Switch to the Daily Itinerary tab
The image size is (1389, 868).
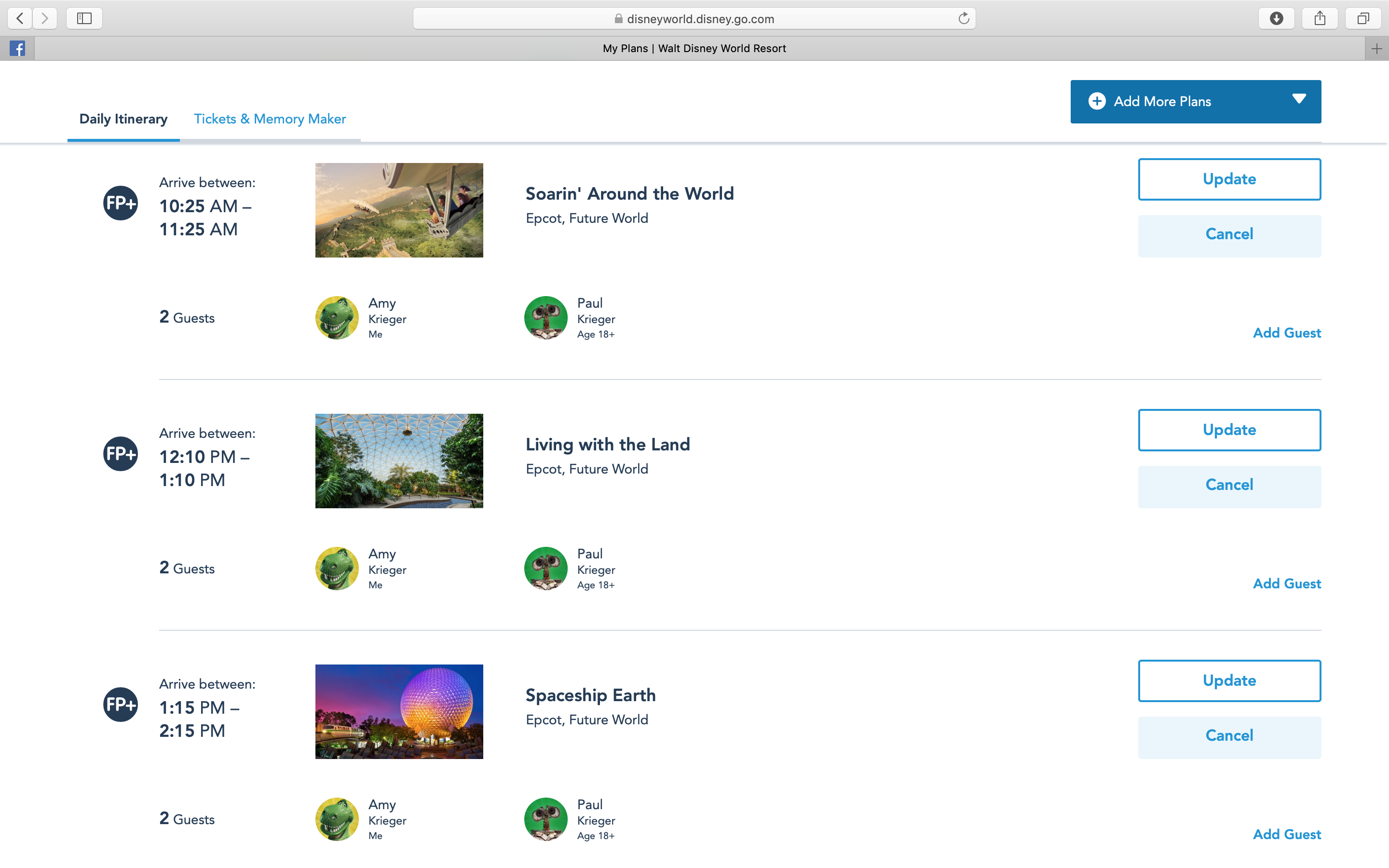[123, 119]
